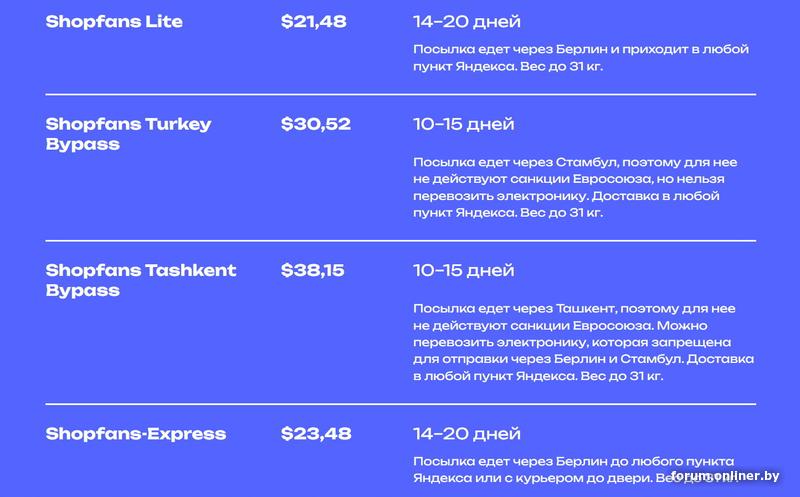Click the divider line above Shopfans-Express row

coord(400,404)
